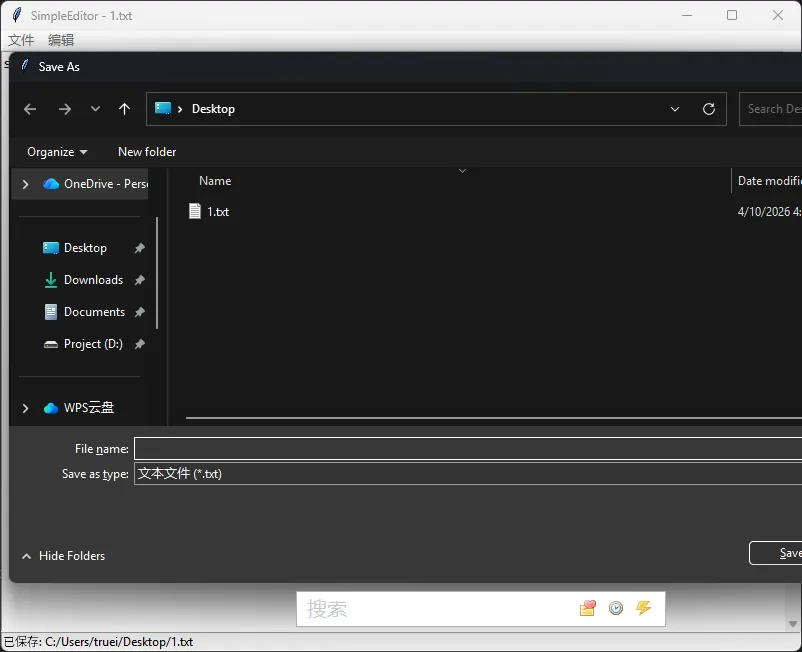
Task: Click the clock icon in search bar
Action: tap(616, 608)
